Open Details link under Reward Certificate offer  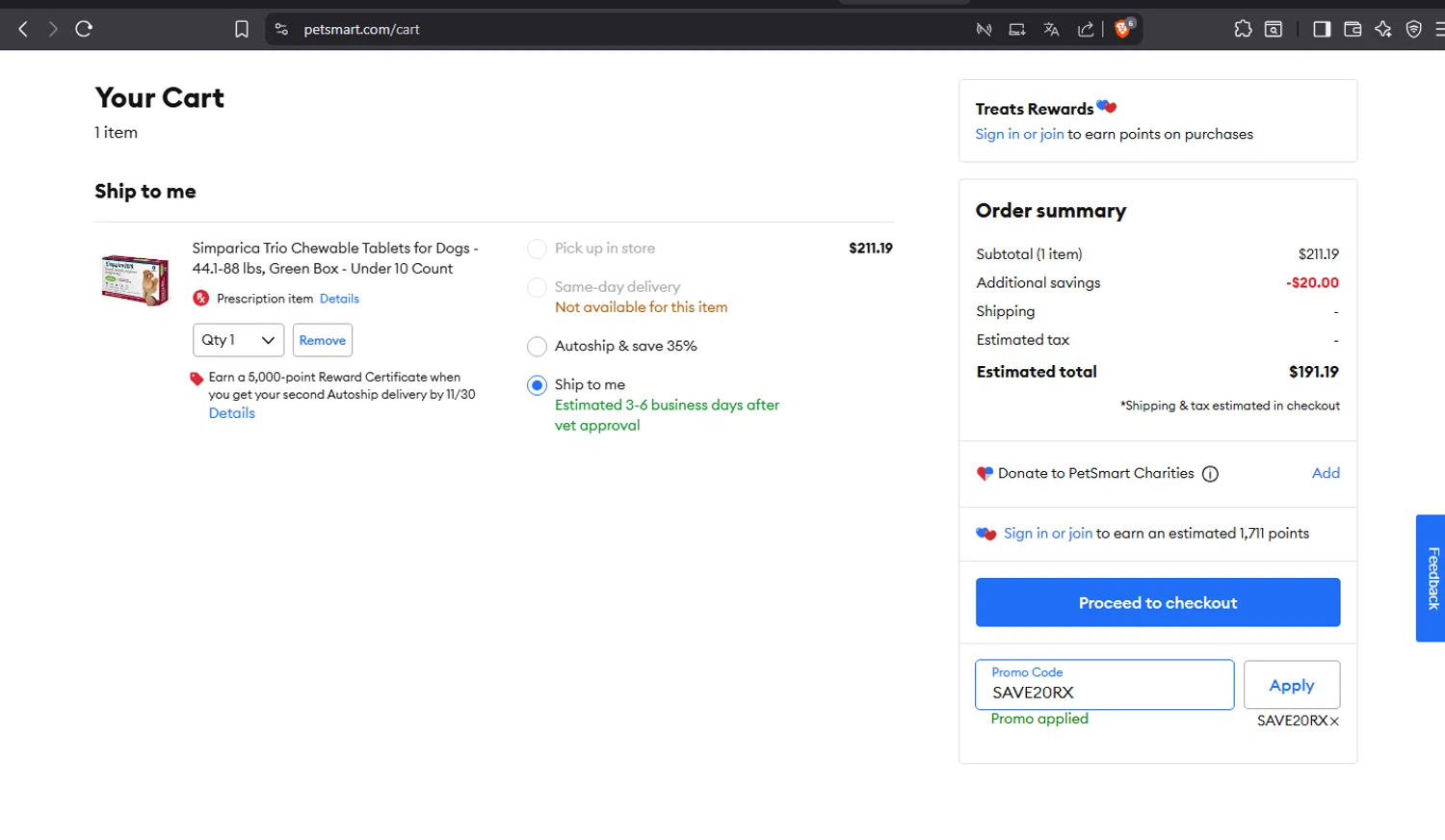(232, 413)
